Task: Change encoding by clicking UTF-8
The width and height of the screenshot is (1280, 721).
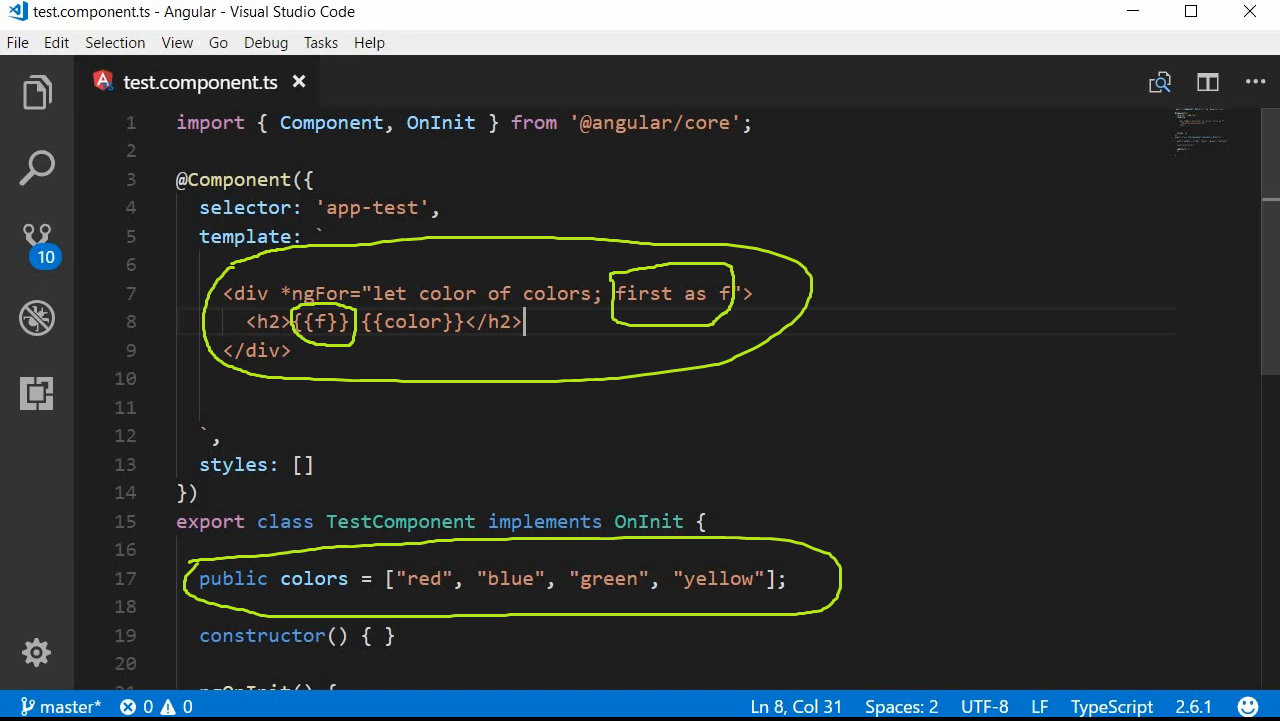Action: [x=984, y=706]
